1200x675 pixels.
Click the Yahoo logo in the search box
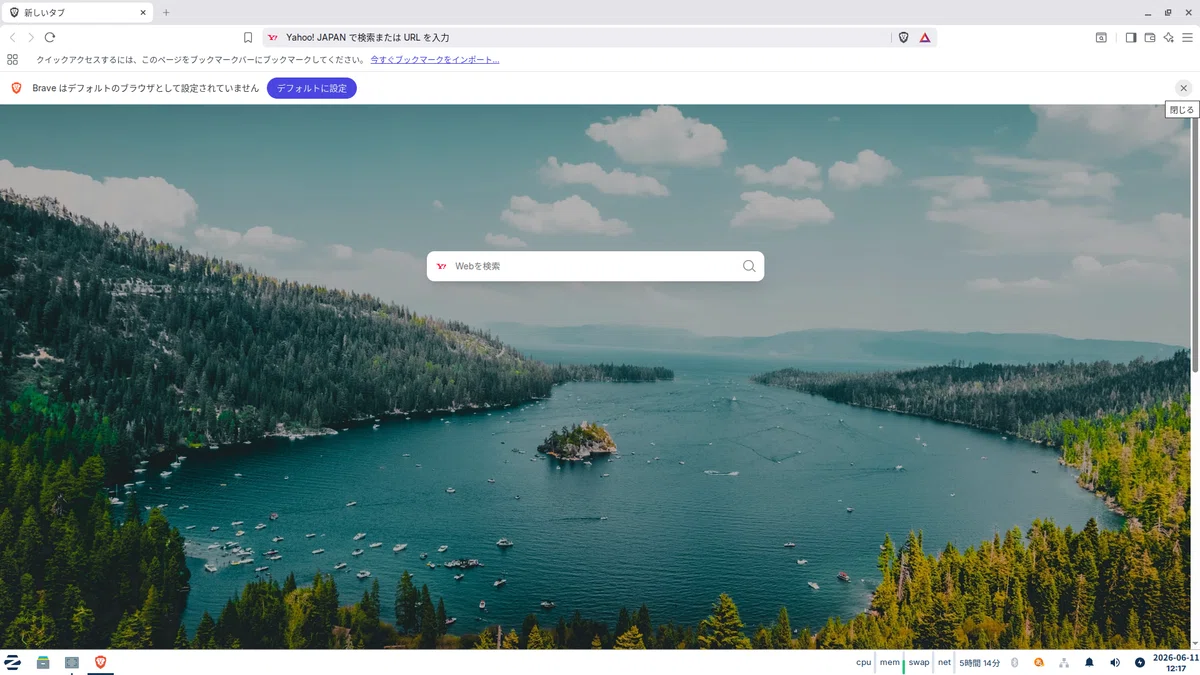pos(442,266)
